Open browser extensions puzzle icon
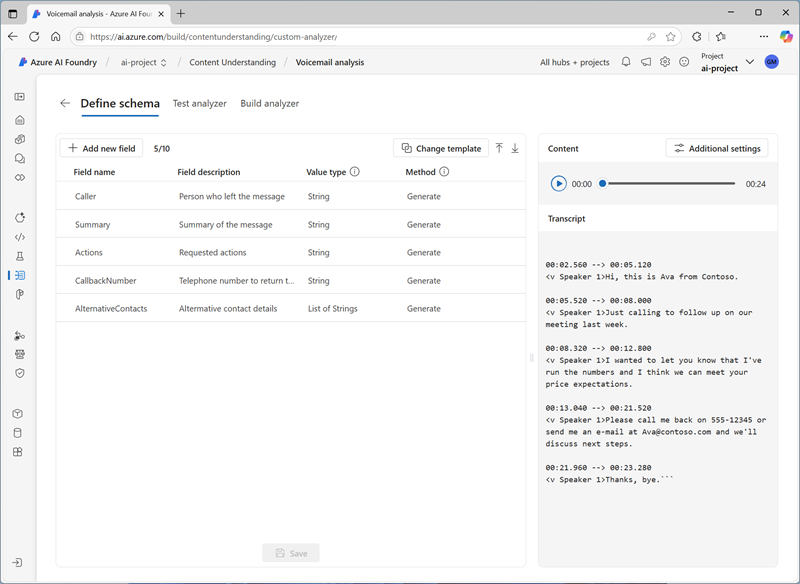This screenshot has width=800, height=584. (x=696, y=37)
